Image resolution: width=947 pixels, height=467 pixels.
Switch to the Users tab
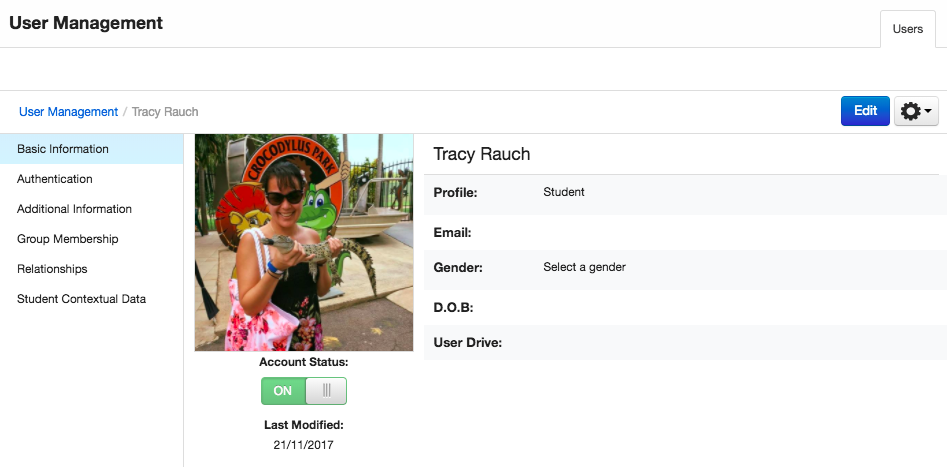(x=908, y=29)
